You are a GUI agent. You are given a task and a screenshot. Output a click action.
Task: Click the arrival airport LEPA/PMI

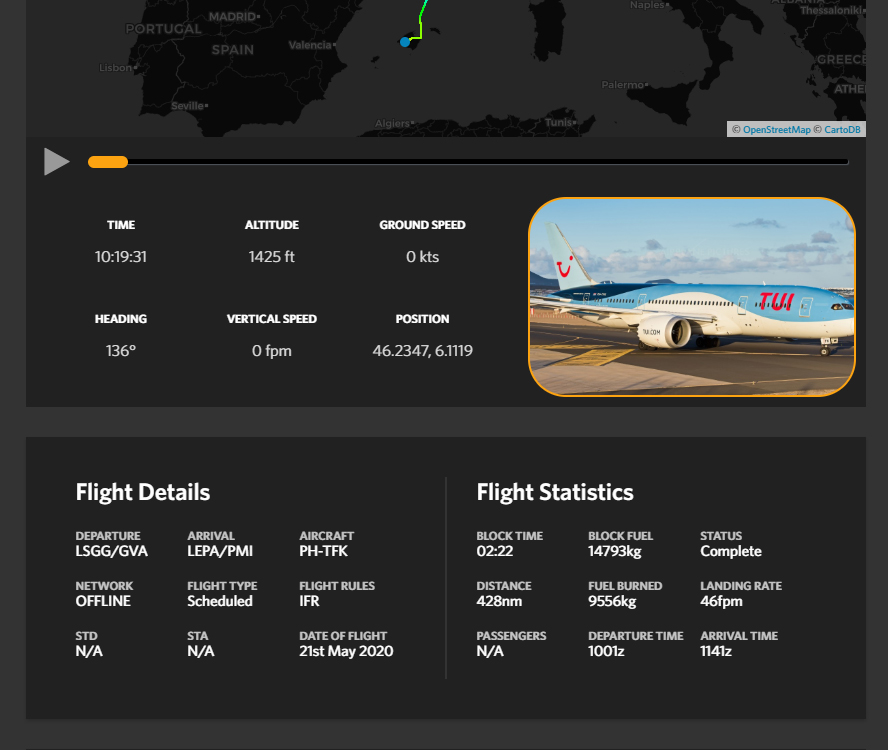[220, 551]
